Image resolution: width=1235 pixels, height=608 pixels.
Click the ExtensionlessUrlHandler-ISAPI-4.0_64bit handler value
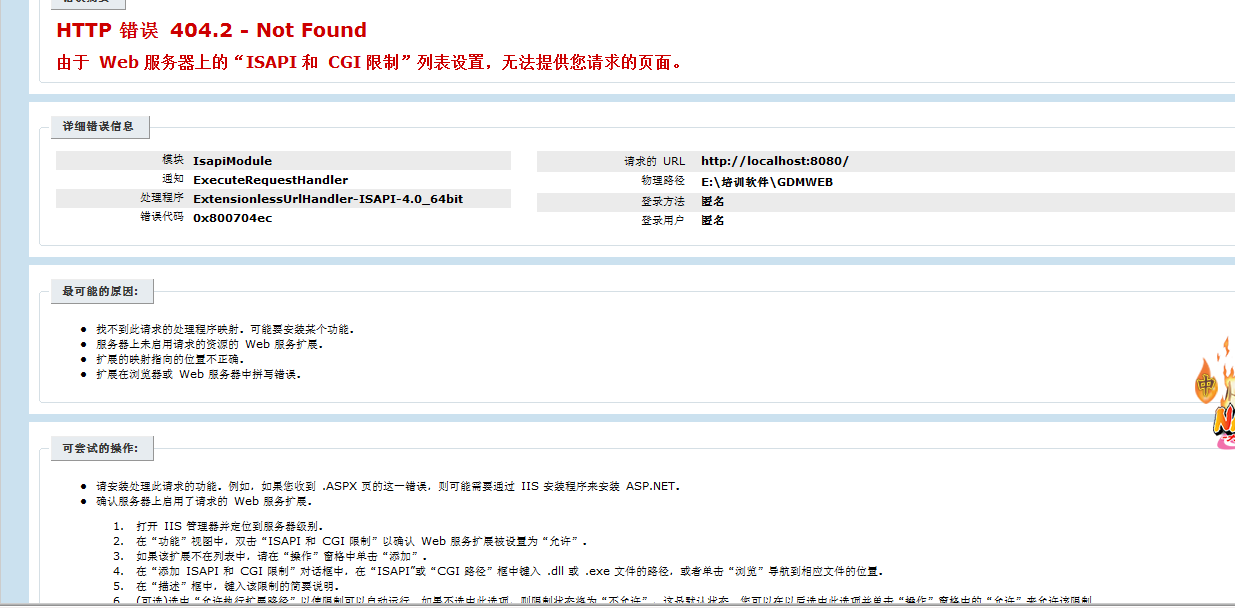coord(327,199)
